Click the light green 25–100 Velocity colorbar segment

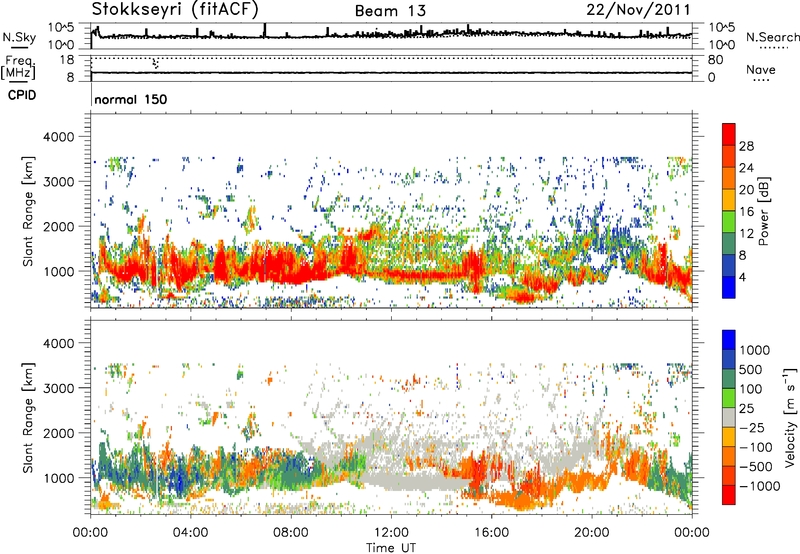pos(729,398)
